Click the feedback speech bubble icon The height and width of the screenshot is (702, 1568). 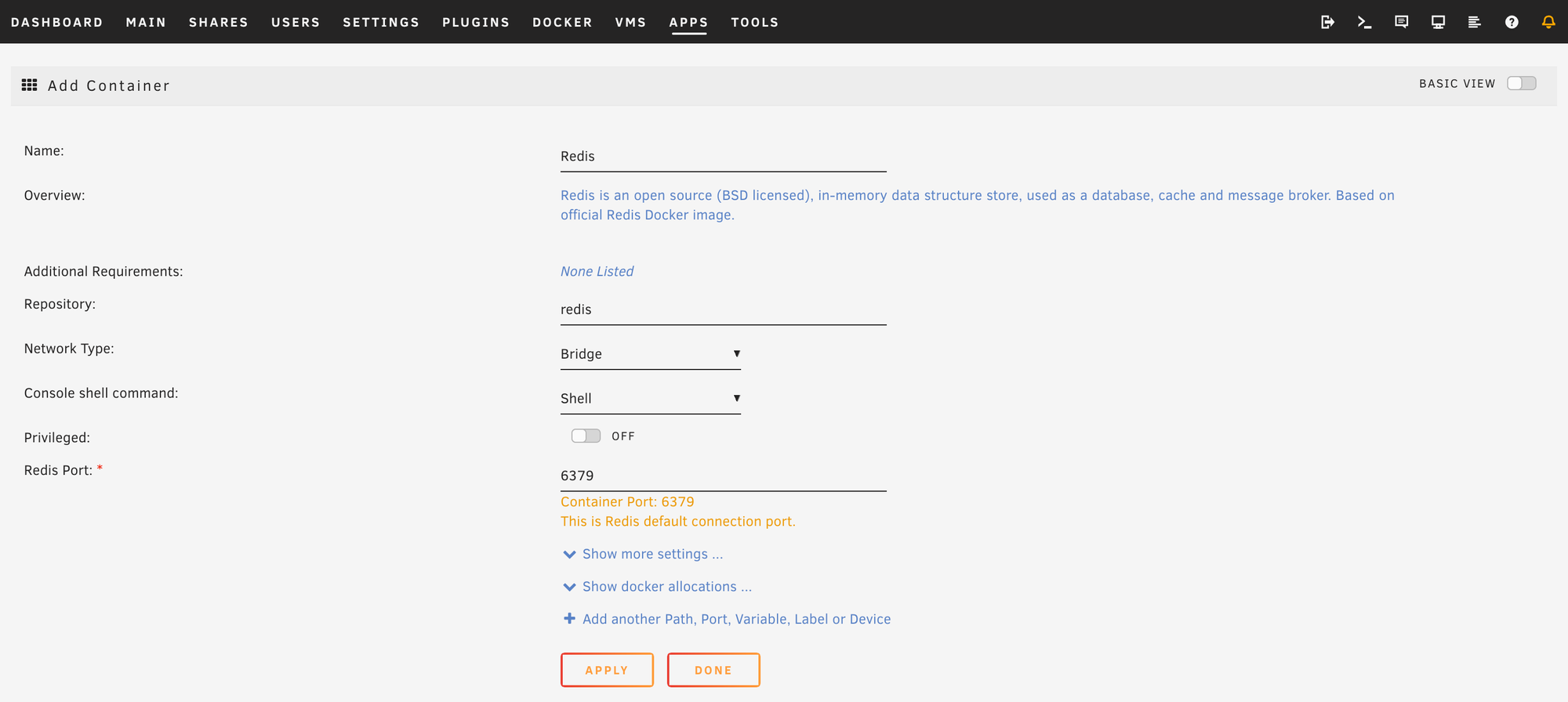tap(1401, 22)
